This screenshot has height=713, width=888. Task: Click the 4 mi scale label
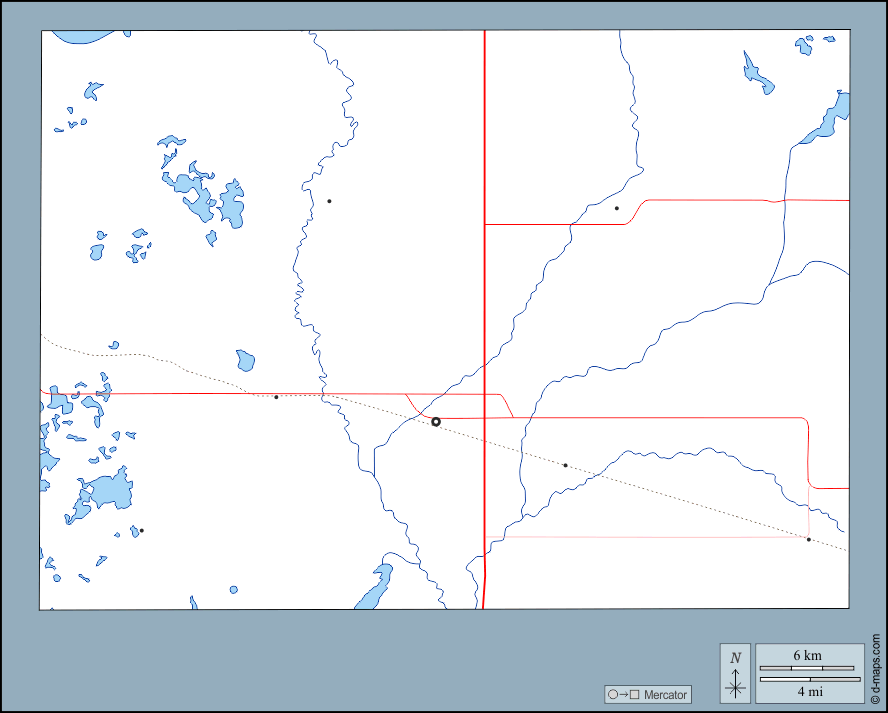[810, 691]
